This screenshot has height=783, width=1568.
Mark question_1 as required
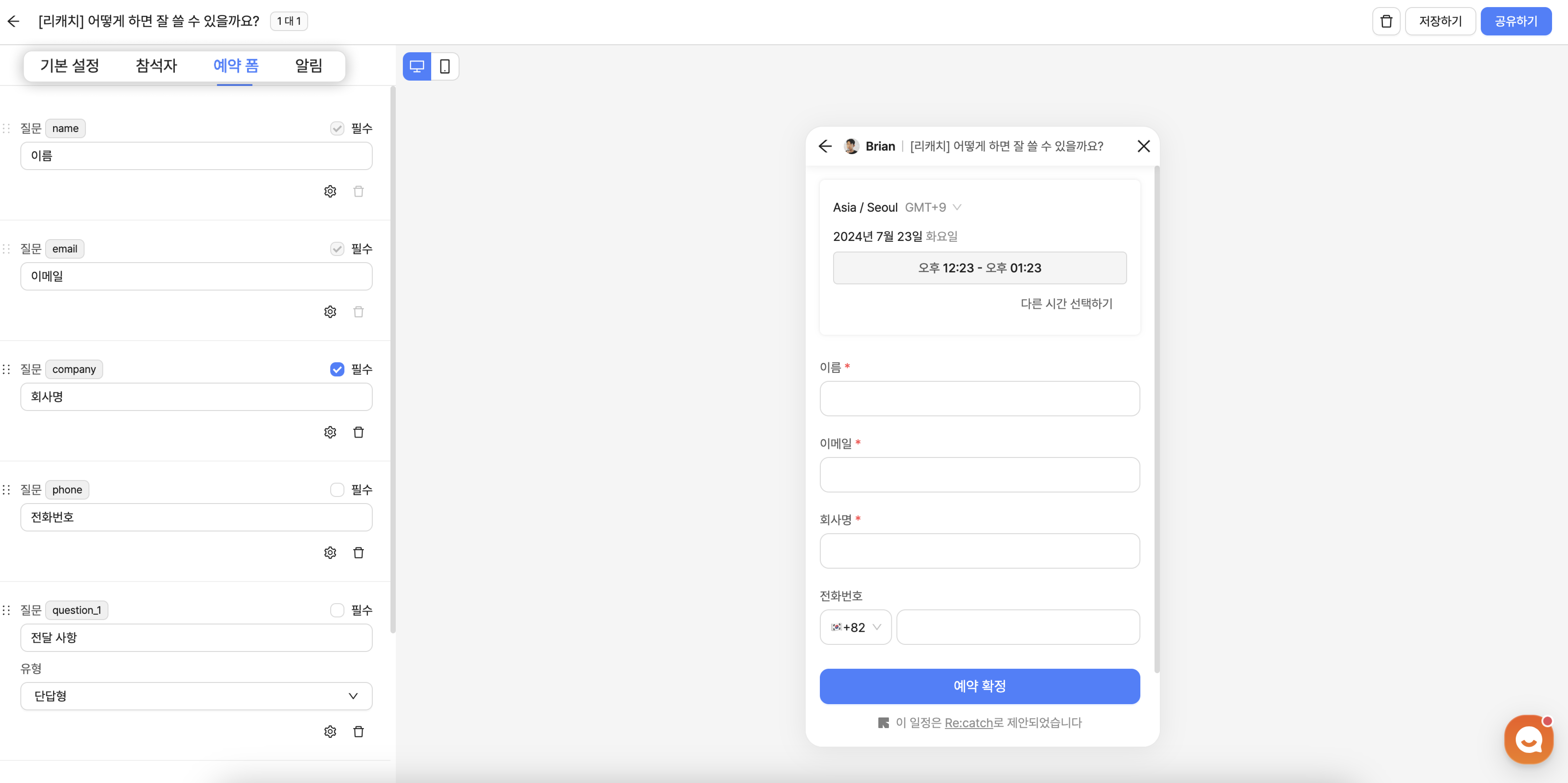pyautogui.click(x=337, y=610)
